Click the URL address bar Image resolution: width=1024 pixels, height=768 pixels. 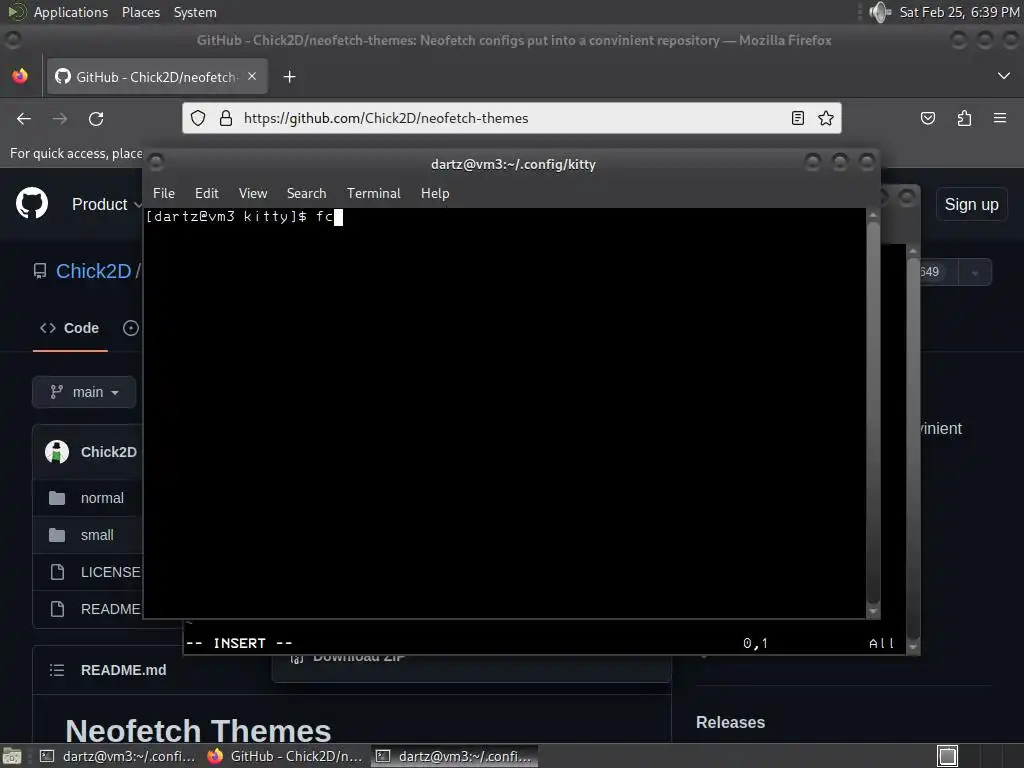point(512,118)
